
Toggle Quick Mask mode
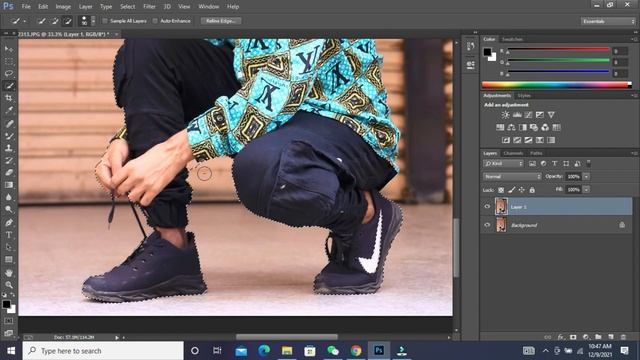(9, 321)
